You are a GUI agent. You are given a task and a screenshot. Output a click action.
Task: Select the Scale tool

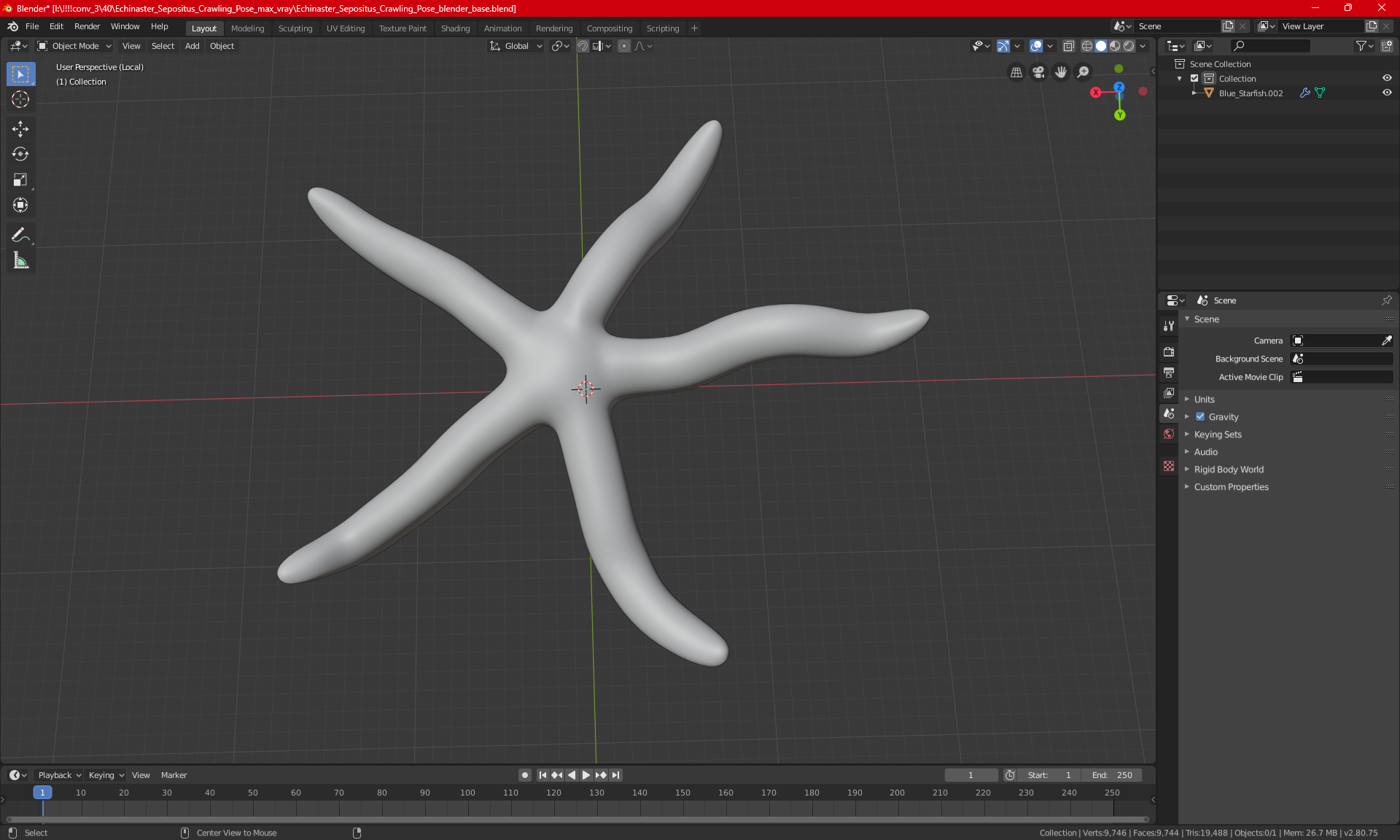point(20,179)
